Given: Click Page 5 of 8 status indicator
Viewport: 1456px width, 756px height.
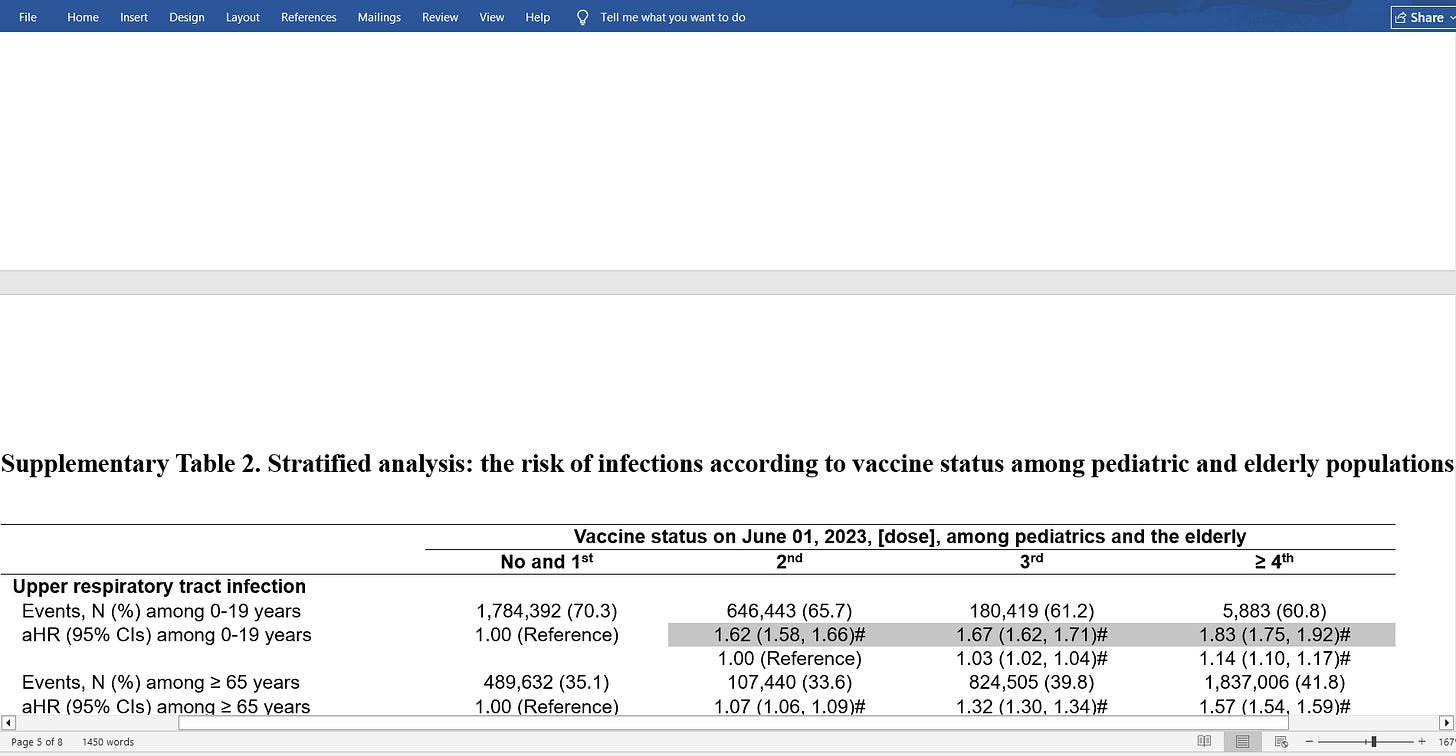Looking at the screenshot, I should (37, 742).
